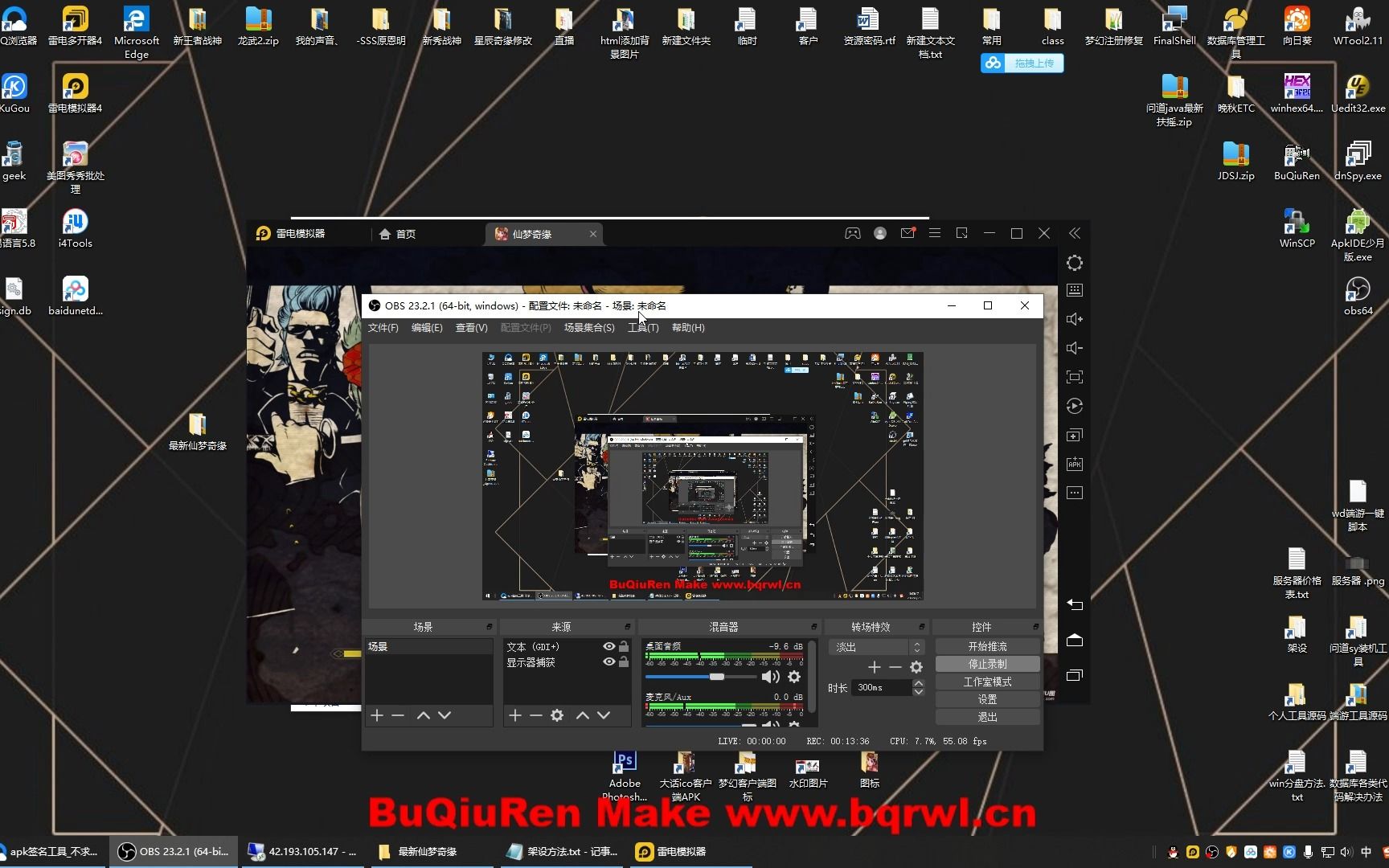Pop out the 来源 dock panel
Viewport: 1389px width, 868px height.
(628, 627)
